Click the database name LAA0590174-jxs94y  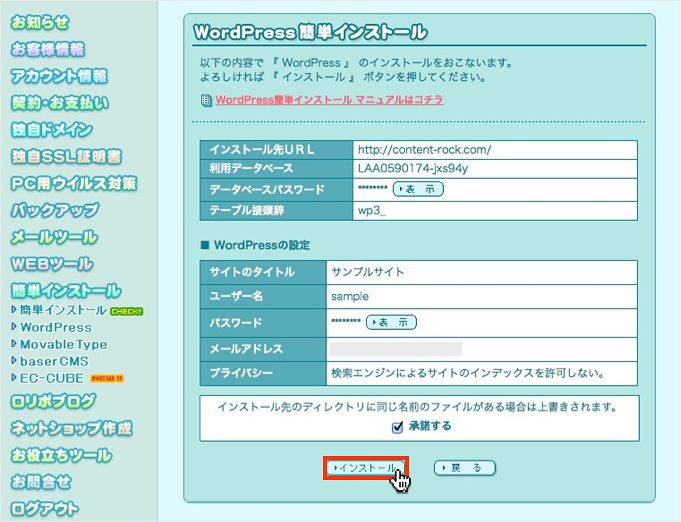coord(413,168)
